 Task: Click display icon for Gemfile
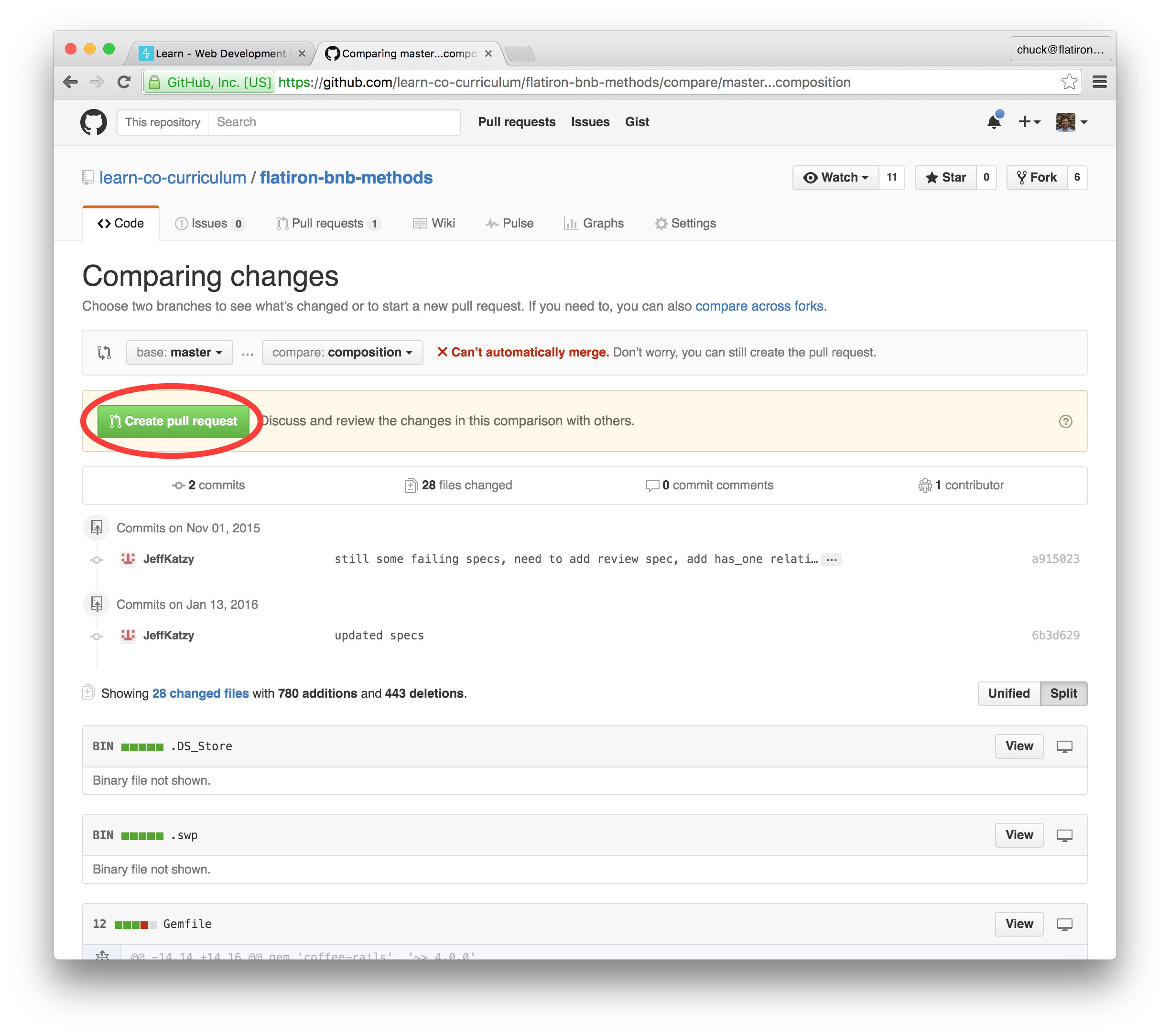[1064, 924]
